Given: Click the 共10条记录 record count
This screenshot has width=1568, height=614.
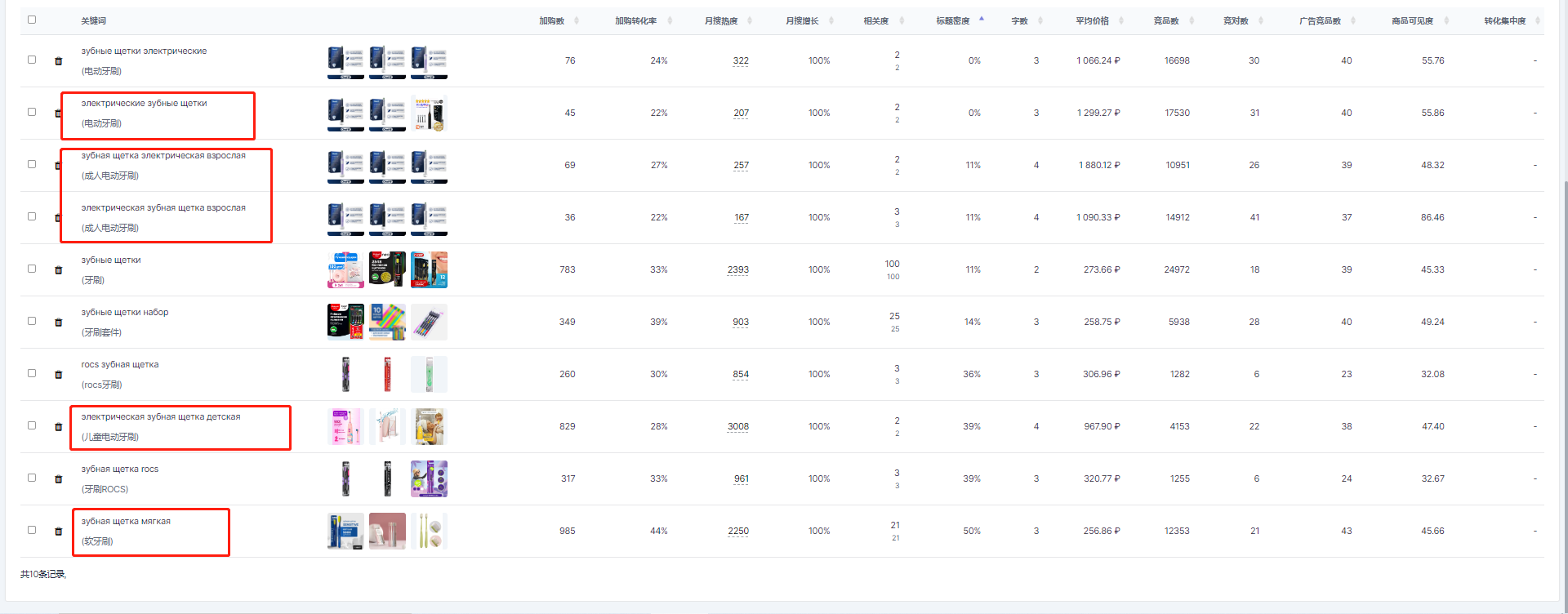Looking at the screenshot, I should pos(43,574).
